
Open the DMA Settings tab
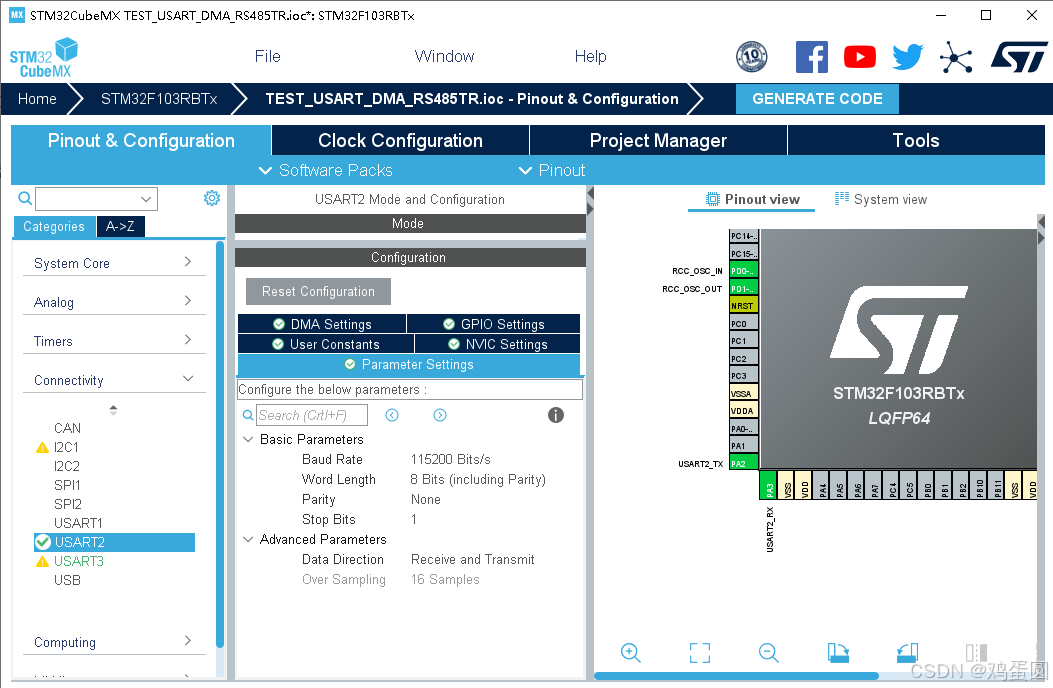(x=322, y=324)
